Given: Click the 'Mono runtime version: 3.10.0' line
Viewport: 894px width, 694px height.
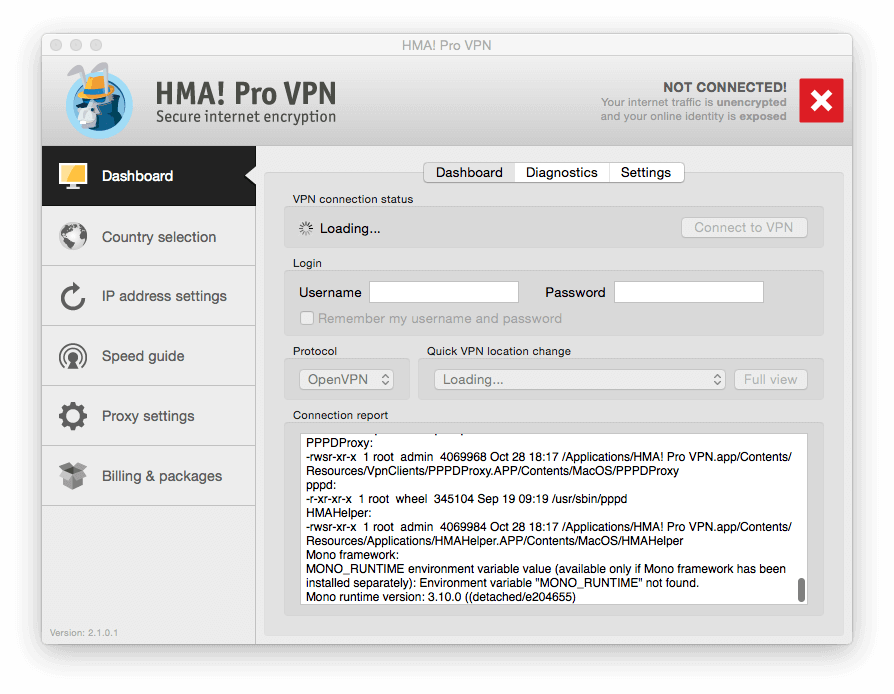Looking at the screenshot, I should (x=441, y=597).
